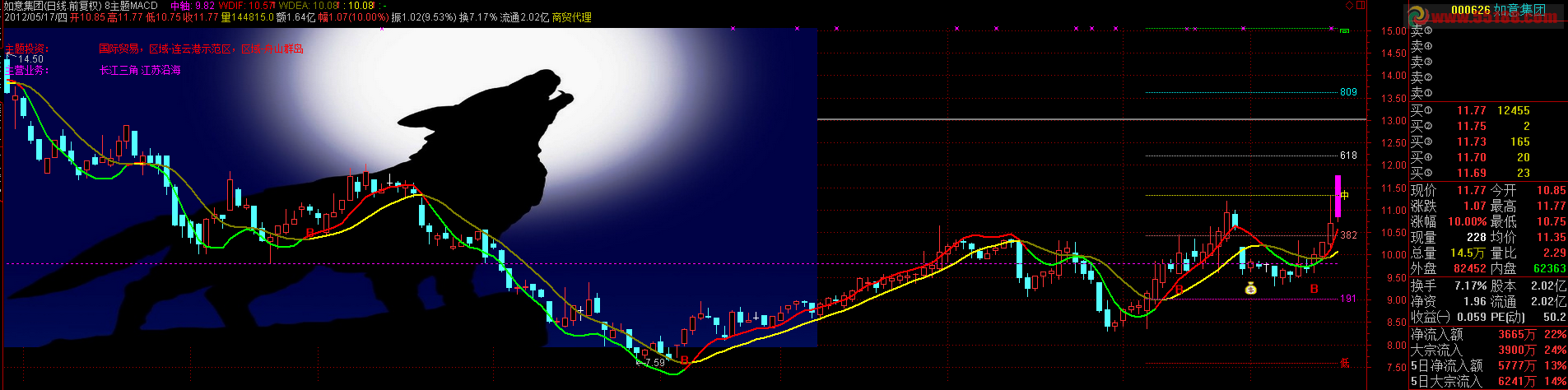Click the 买② bid price 11.75
Image resolution: width=1568 pixels, height=390 pixels.
tap(1472, 126)
